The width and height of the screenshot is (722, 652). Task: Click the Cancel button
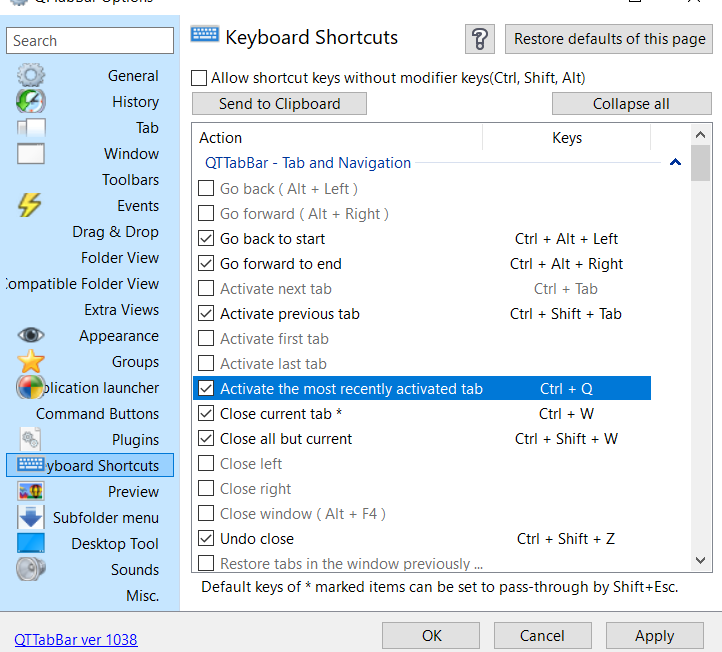click(542, 635)
